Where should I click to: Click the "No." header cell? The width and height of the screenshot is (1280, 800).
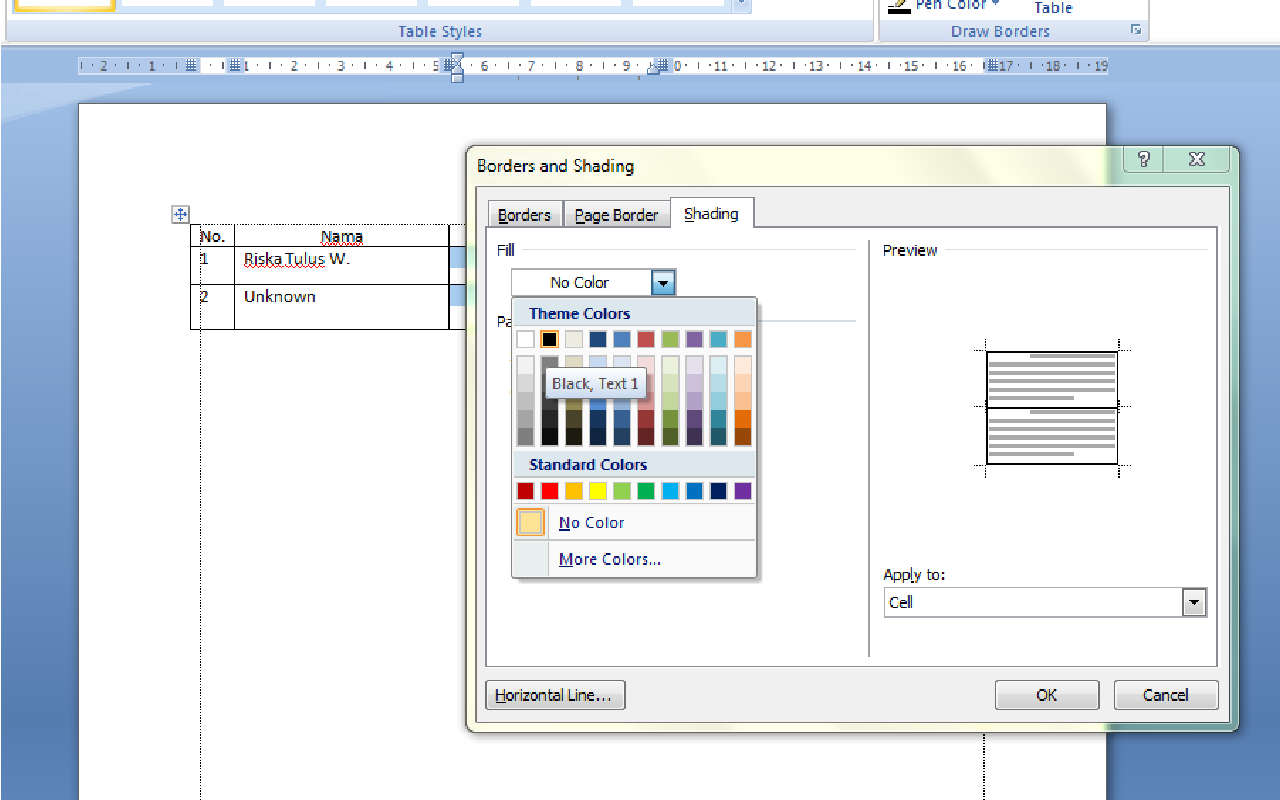(x=212, y=236)
